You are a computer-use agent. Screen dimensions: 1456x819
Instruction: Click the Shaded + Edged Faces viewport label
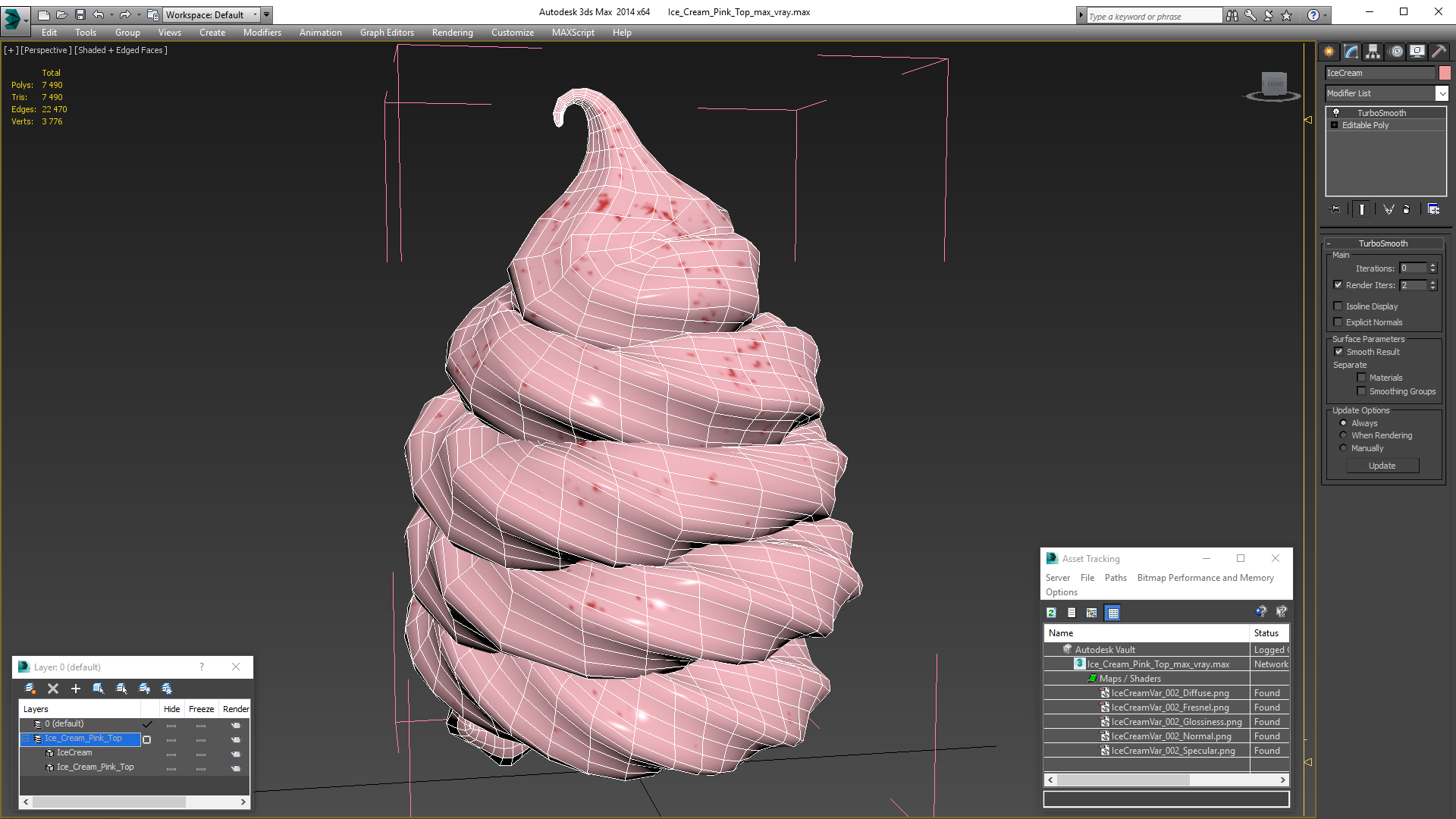(121, 50)
